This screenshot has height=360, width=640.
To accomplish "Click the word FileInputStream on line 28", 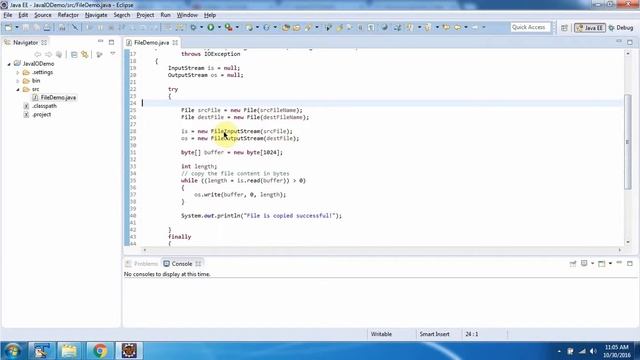I will pyautogui.click(x=236, y=131).
